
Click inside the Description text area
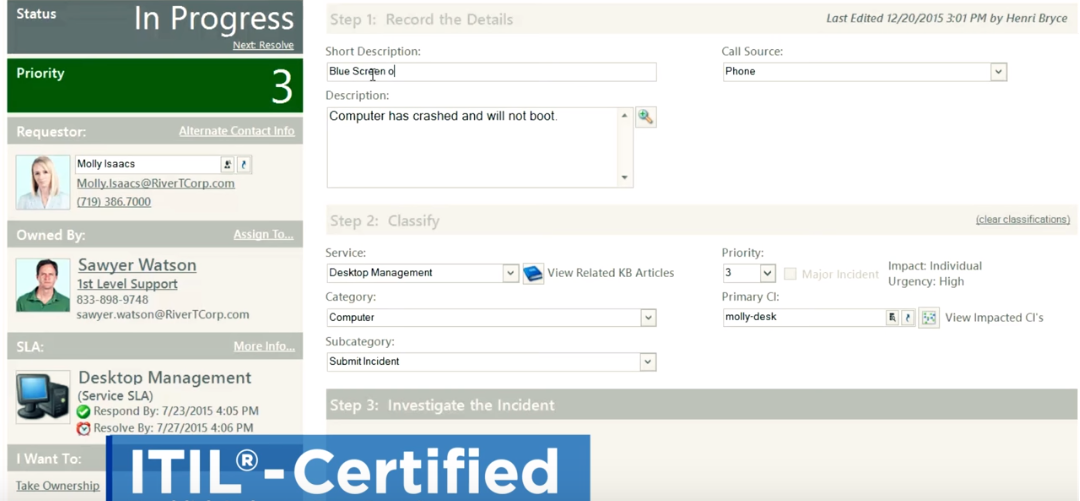472,147
